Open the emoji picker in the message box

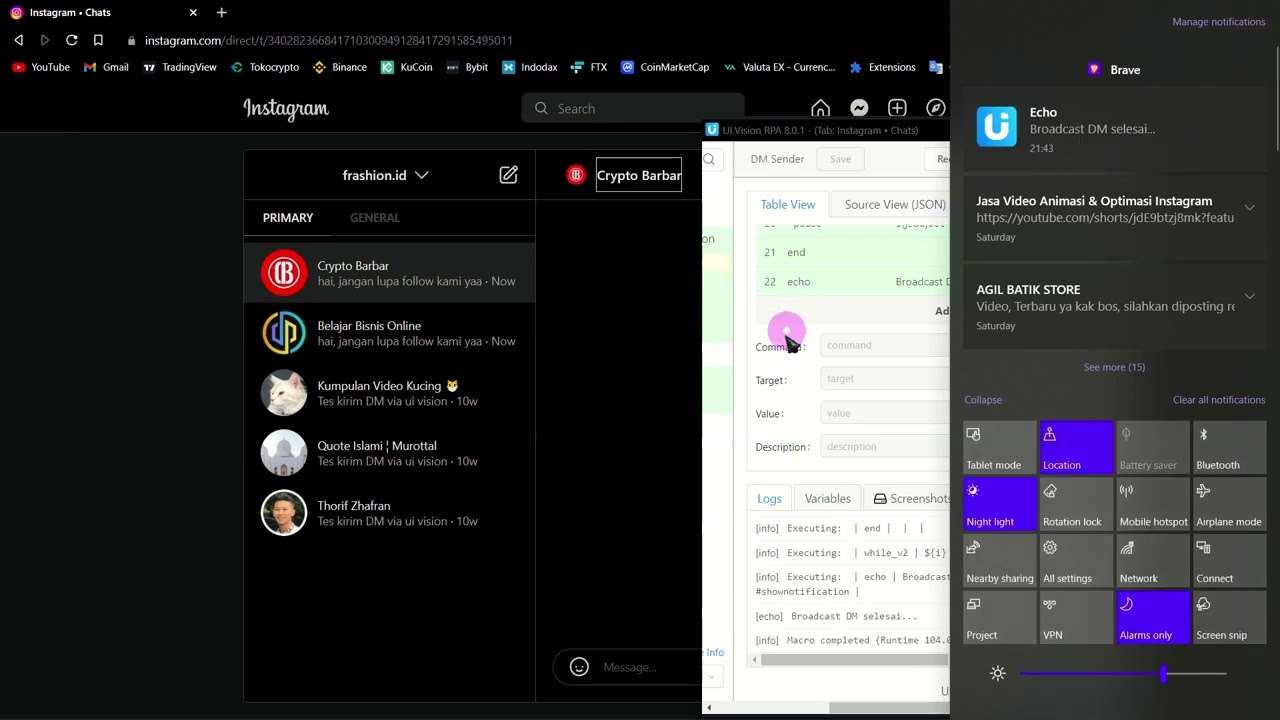click(x=579, y=667)
